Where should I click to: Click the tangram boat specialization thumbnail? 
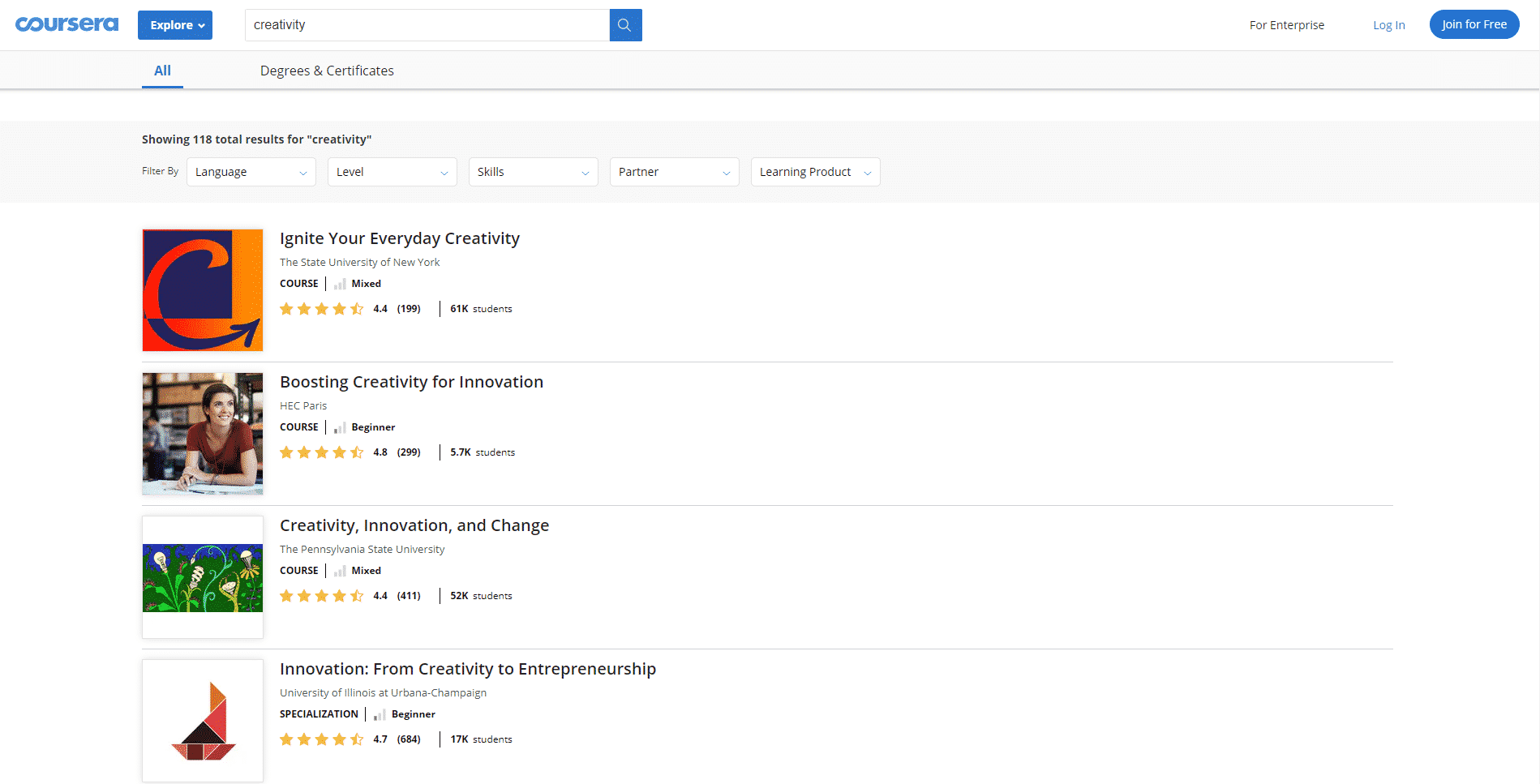coord(203,721)
